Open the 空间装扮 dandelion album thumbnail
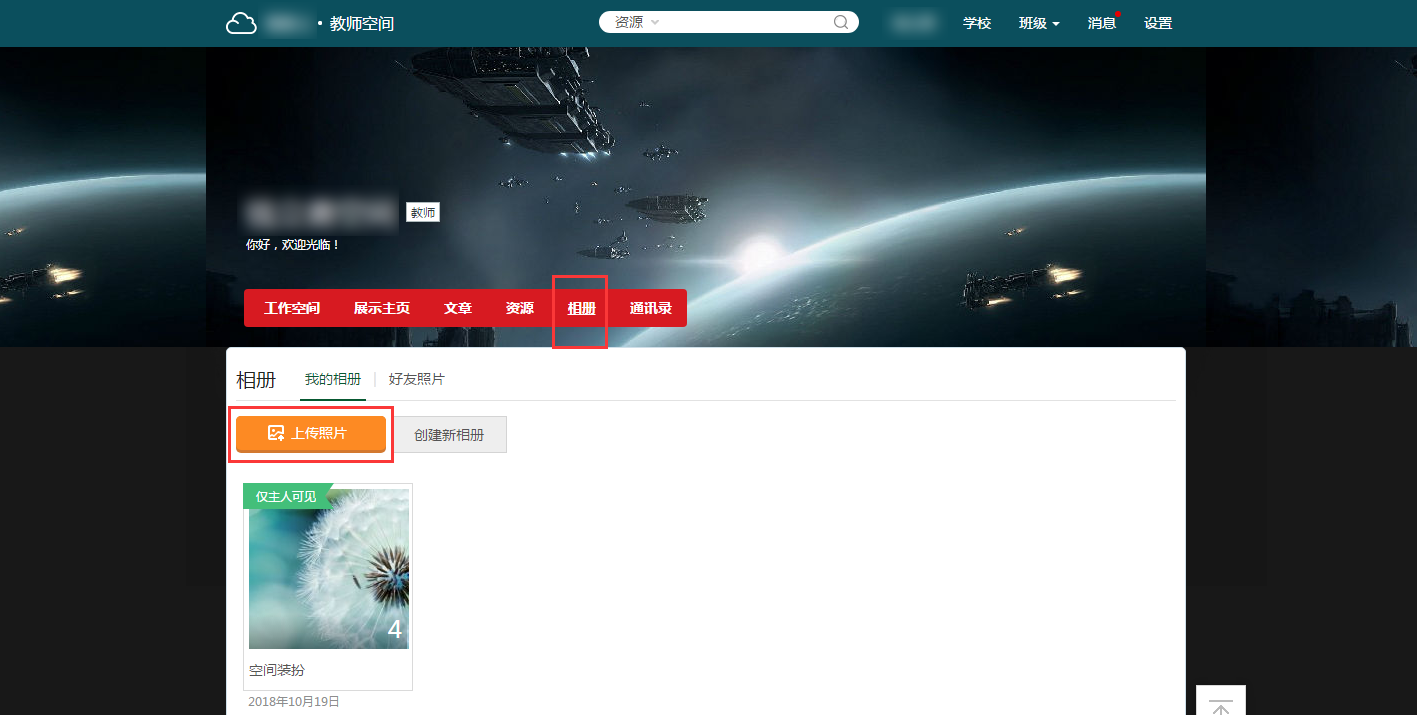This screenshot has width=1417, height=715. point(329,568)
